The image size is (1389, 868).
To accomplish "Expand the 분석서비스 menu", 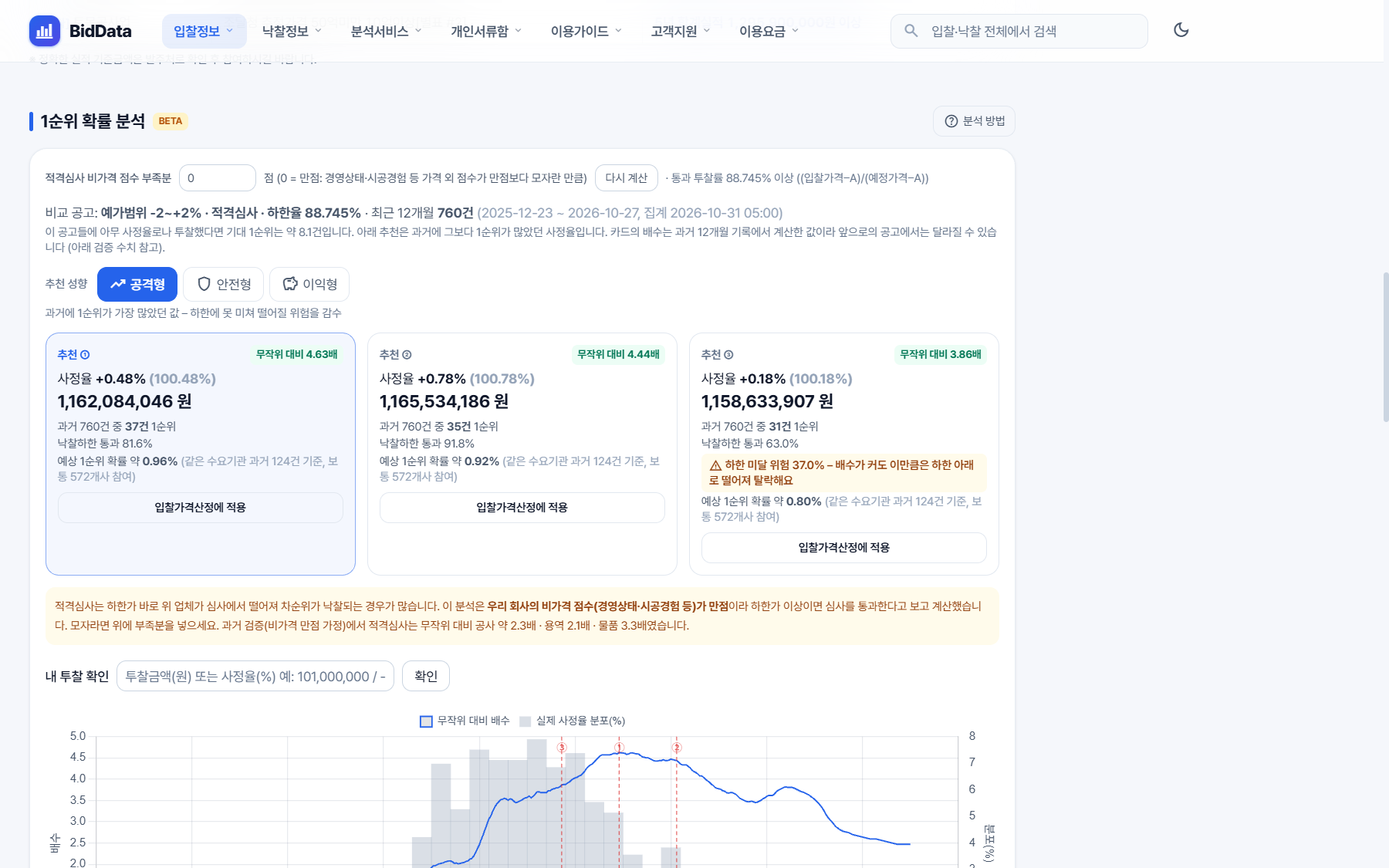I will [x=386, y=31].
